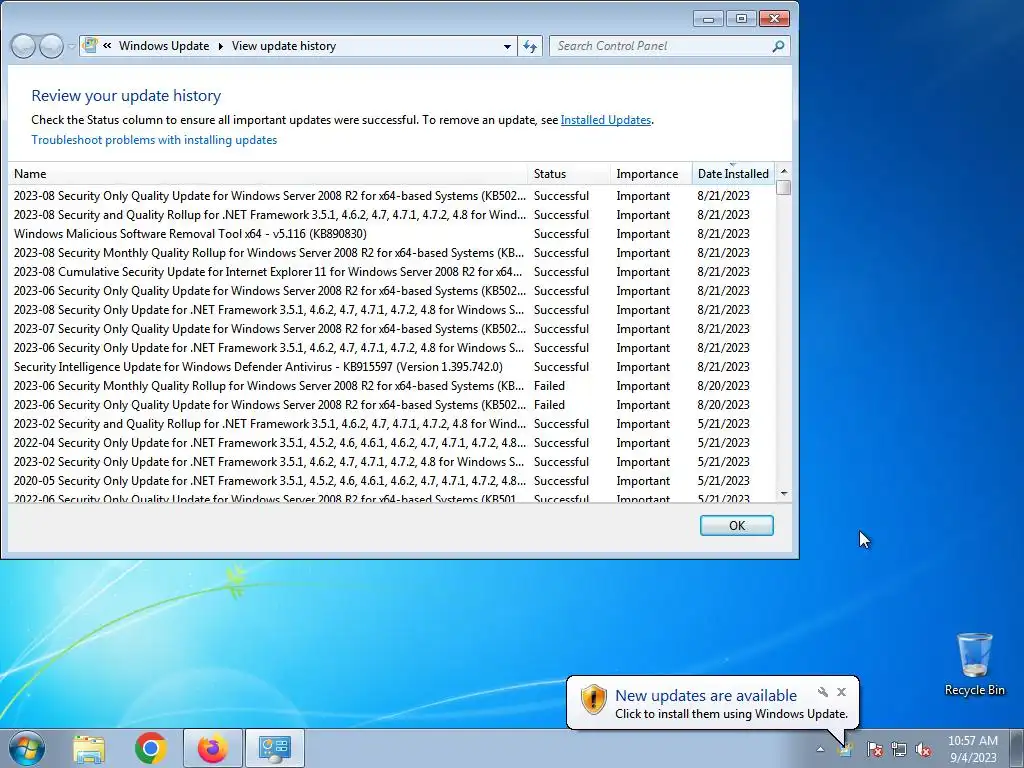The image size is (1024, 768).
Task: Click the search magnifier icon
Action: tap(778, 46)
